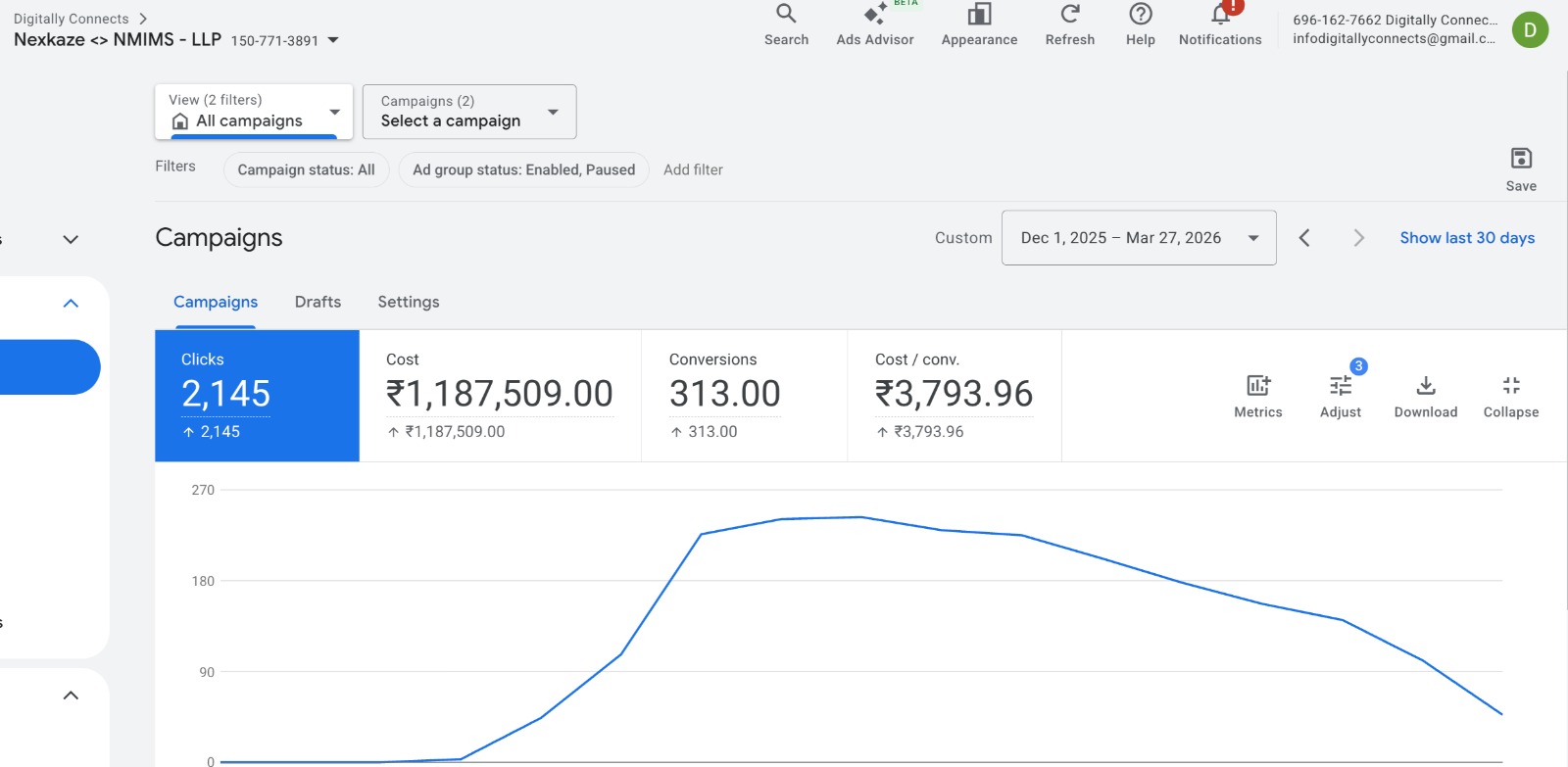Open the custom date range picker

1138,238
